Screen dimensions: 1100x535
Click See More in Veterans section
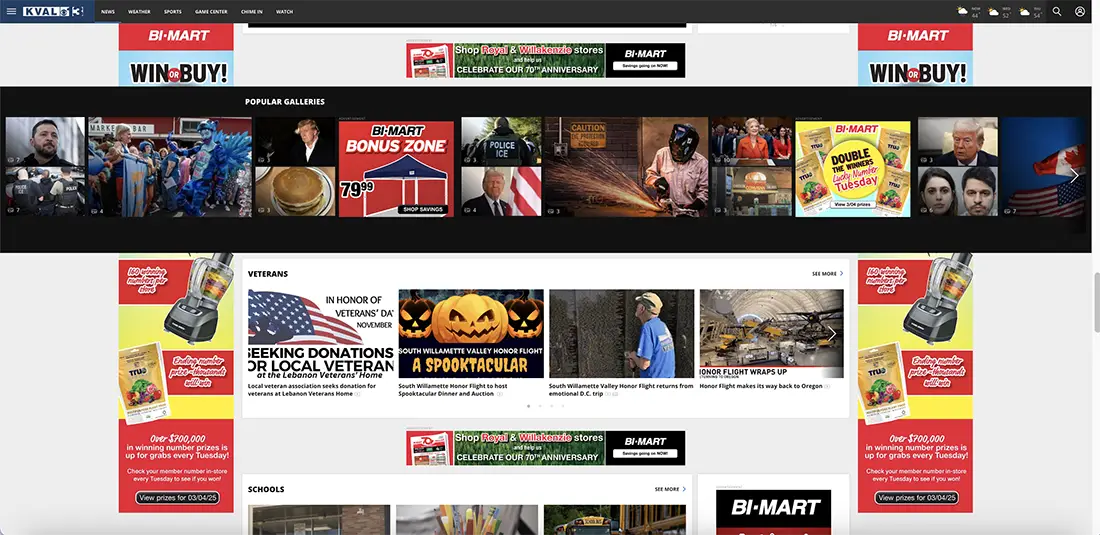pyautogui.click(x=824, y=274)
